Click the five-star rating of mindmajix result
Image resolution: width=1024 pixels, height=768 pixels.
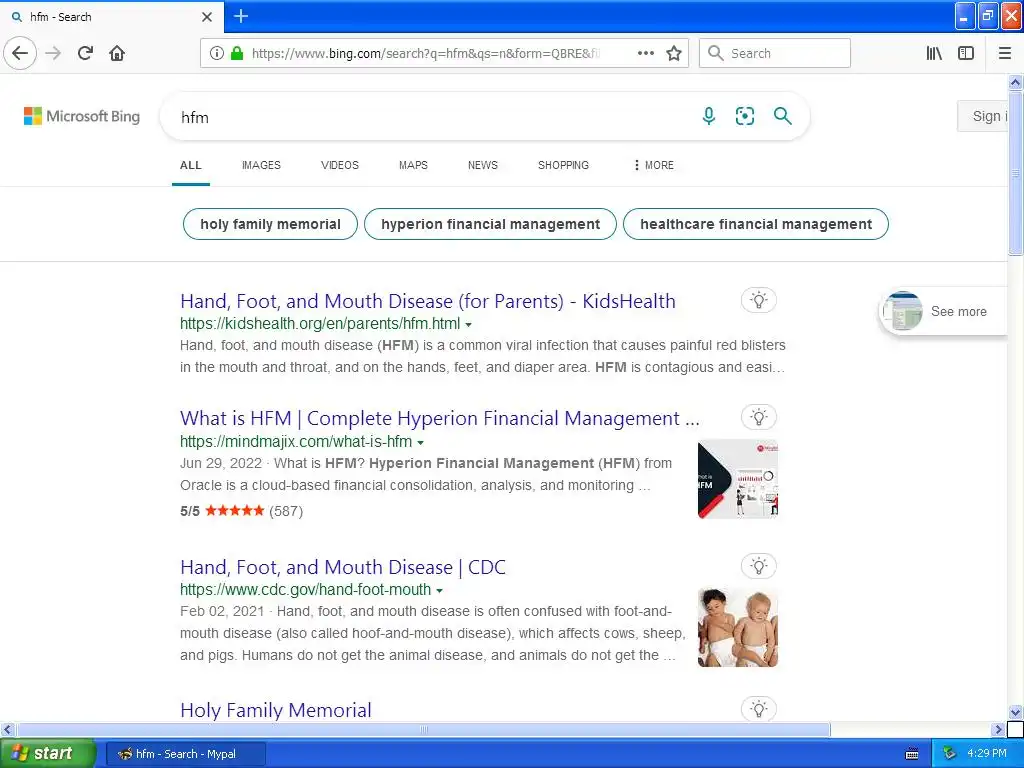pos(234,511)
